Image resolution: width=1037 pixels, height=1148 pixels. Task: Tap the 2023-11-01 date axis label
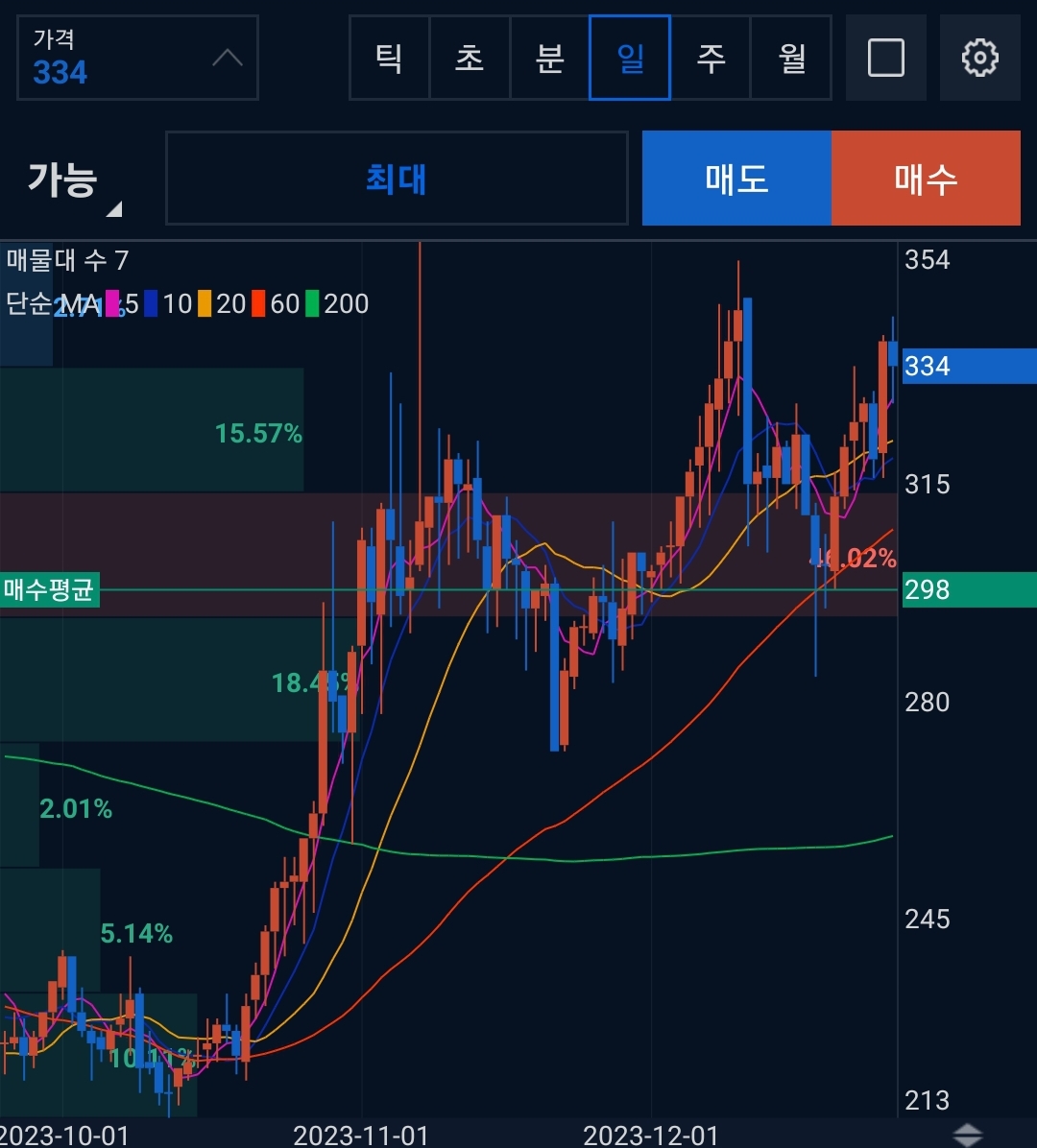tap(361, 1135)
